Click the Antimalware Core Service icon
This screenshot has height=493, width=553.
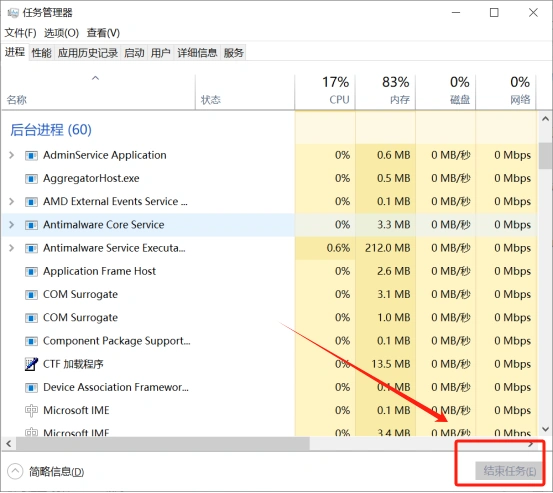(x=31, y=225)
